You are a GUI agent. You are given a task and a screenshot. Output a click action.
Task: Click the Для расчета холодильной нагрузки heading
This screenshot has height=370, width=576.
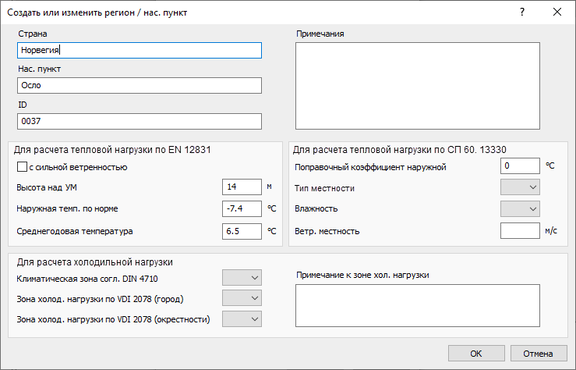(x=94, y=262)
